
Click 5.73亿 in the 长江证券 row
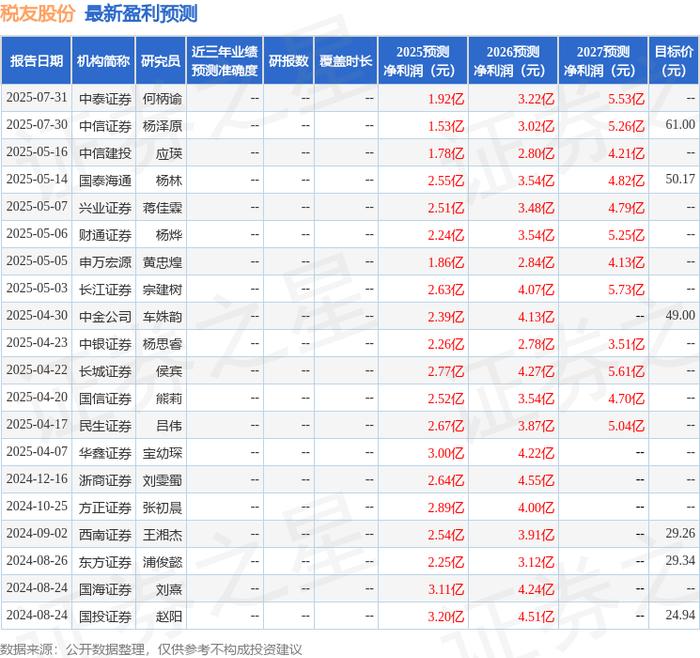pyautogui.click(x=626, y=290)
